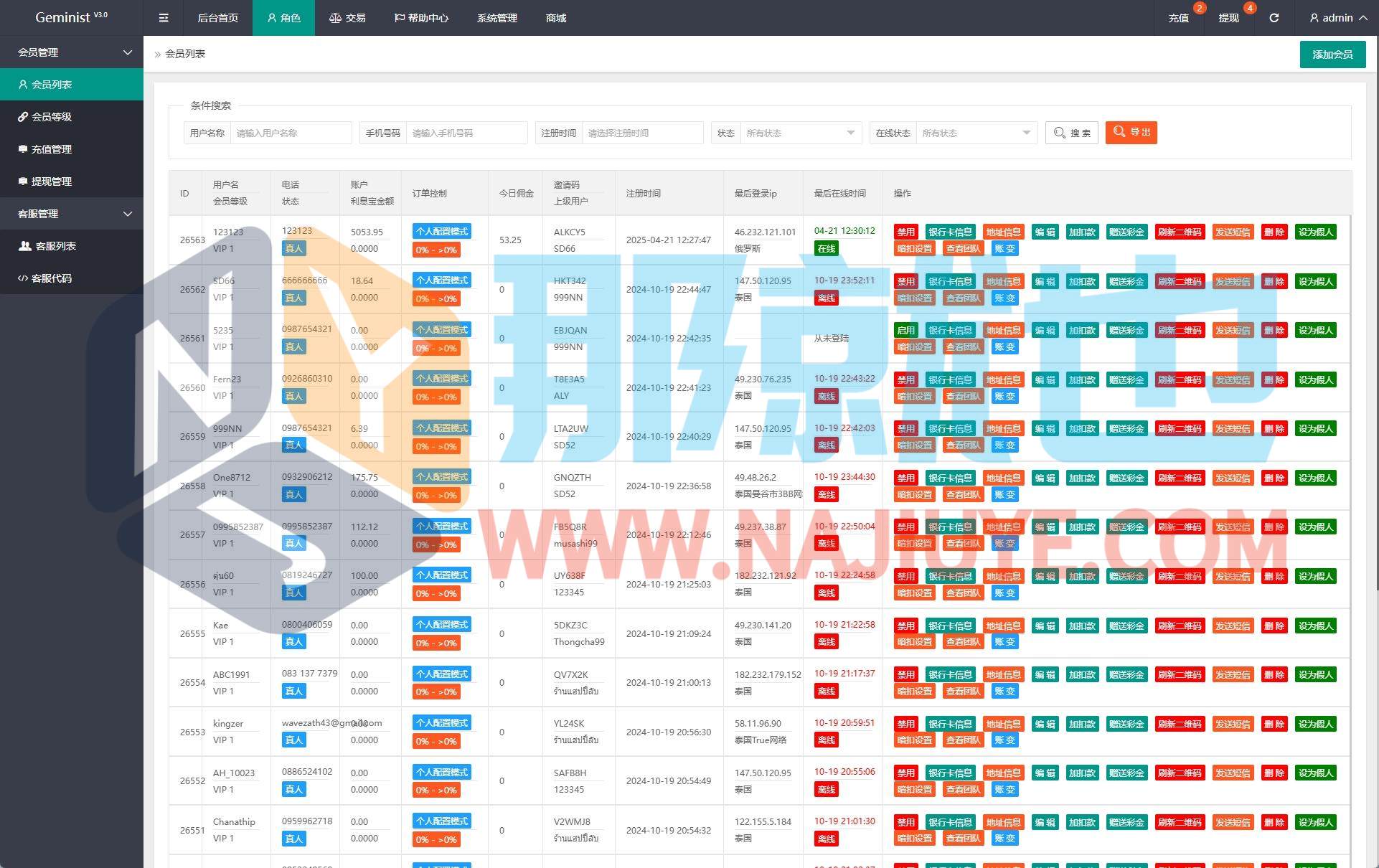Image resolution: width=1379 pixels, height=868 pixels.
Task: Click the sidebar collapse hamburger icon
Action: point(164,18)
